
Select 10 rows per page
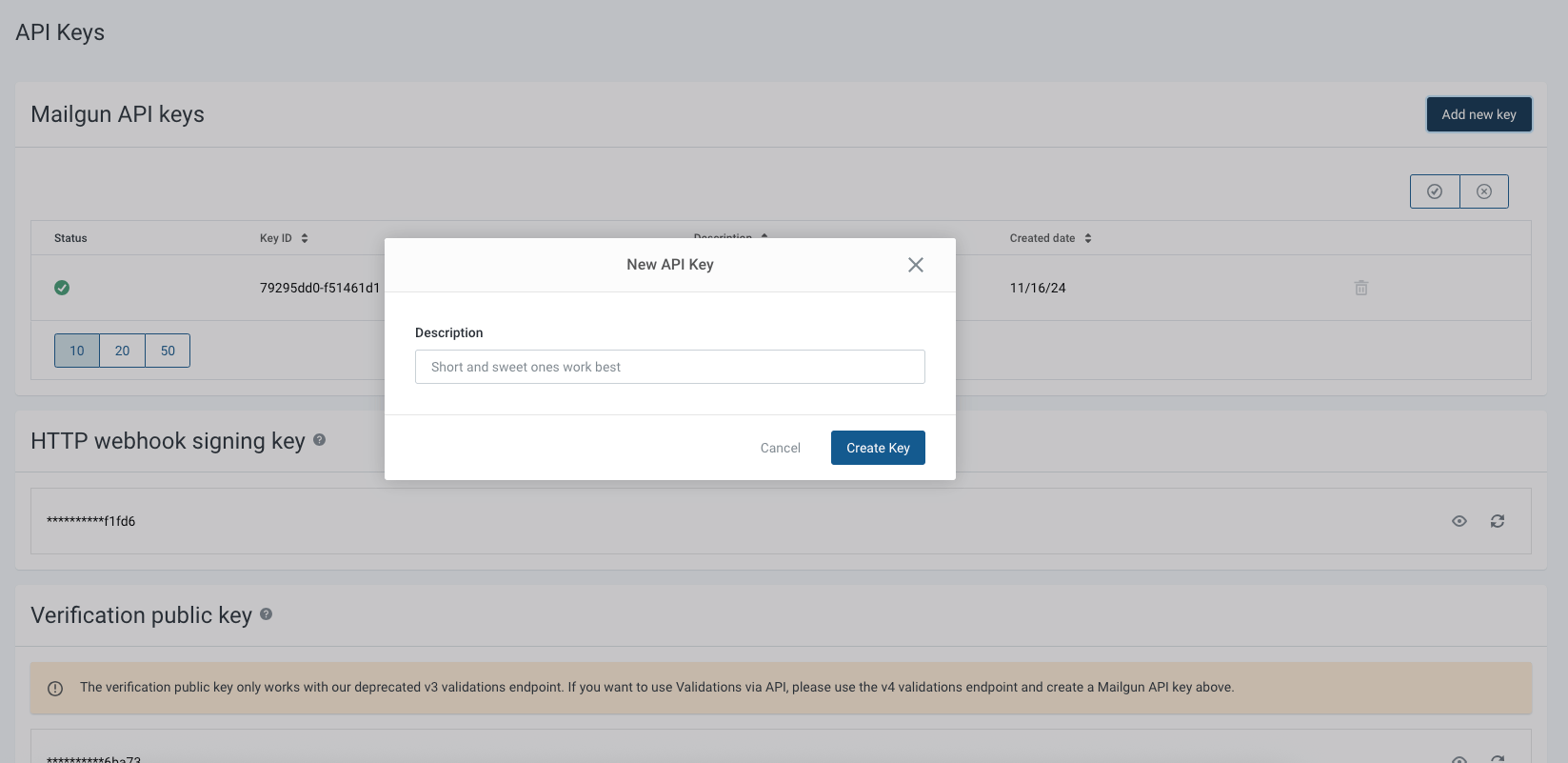click(x=77, y=351)
